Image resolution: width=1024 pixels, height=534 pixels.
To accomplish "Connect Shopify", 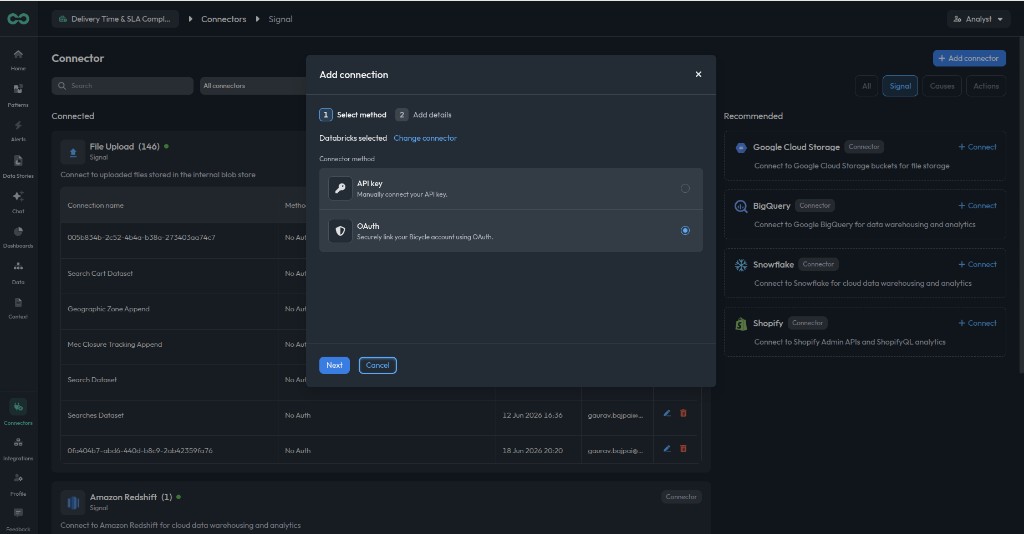I will click(x=977, y=324).
